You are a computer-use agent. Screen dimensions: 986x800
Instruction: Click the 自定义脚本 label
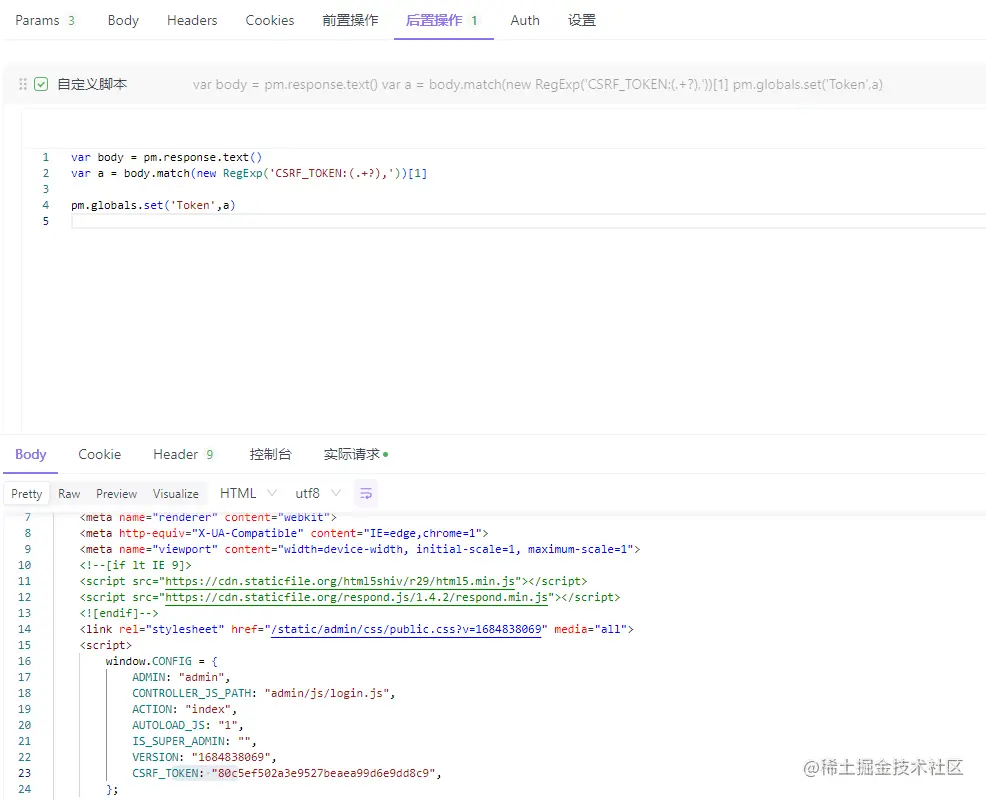pos(92,84)
